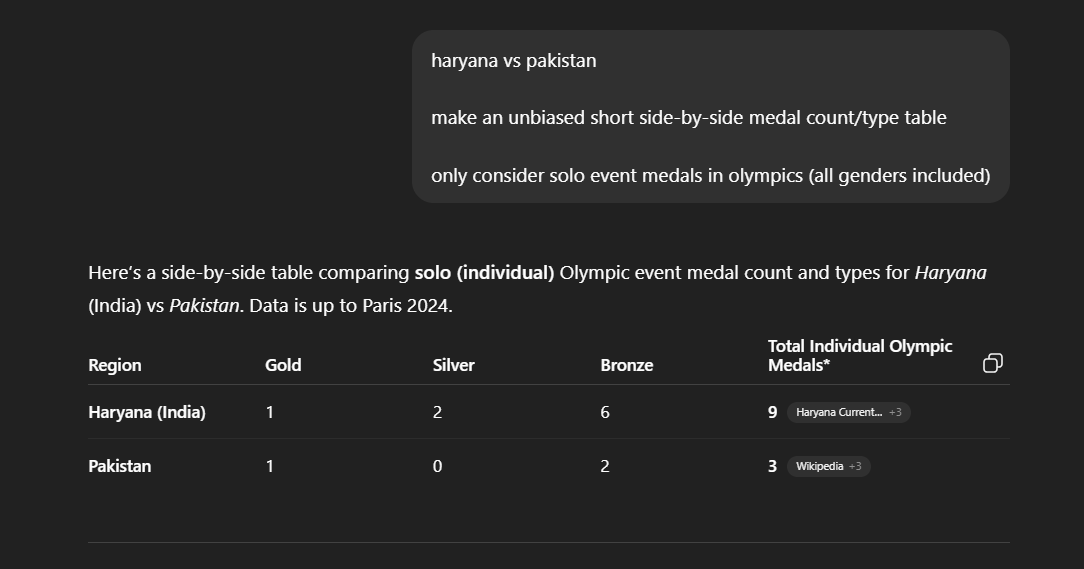Click Haryana's silver count of 2
The image size is (1084, 569).
(x=437, y=412)
